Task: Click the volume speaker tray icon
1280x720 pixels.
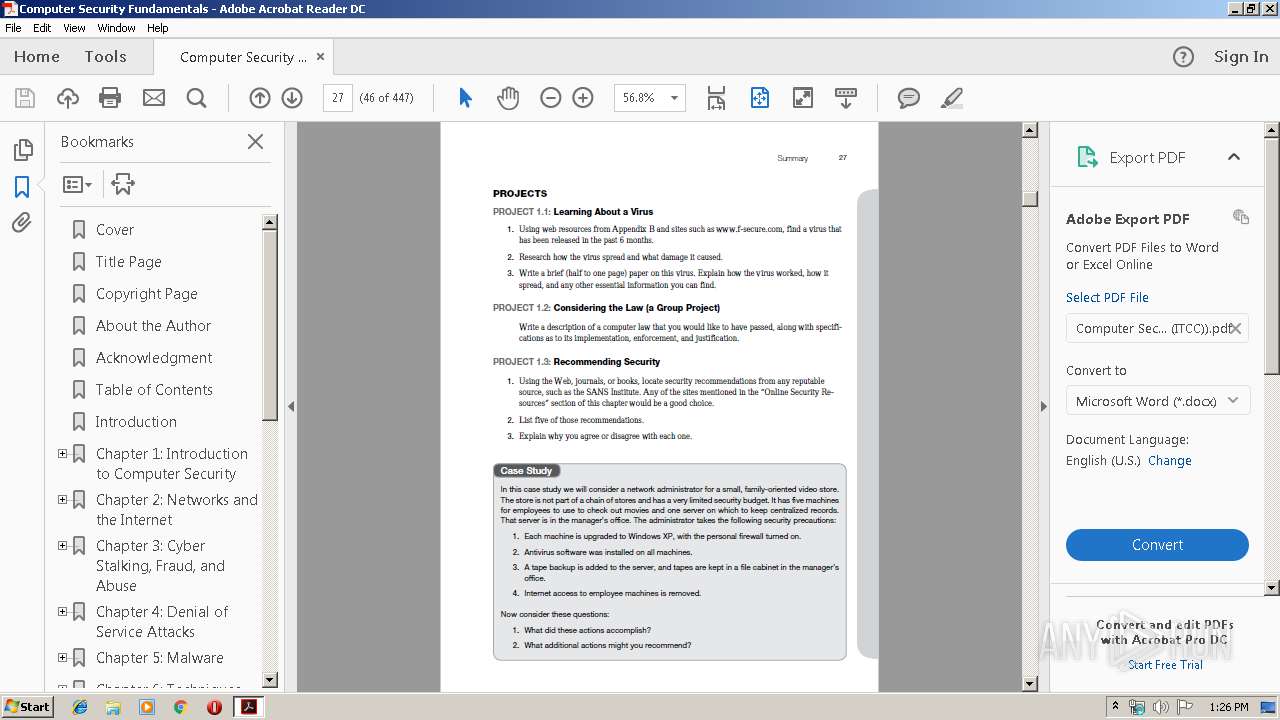Action: point(1160,707)
